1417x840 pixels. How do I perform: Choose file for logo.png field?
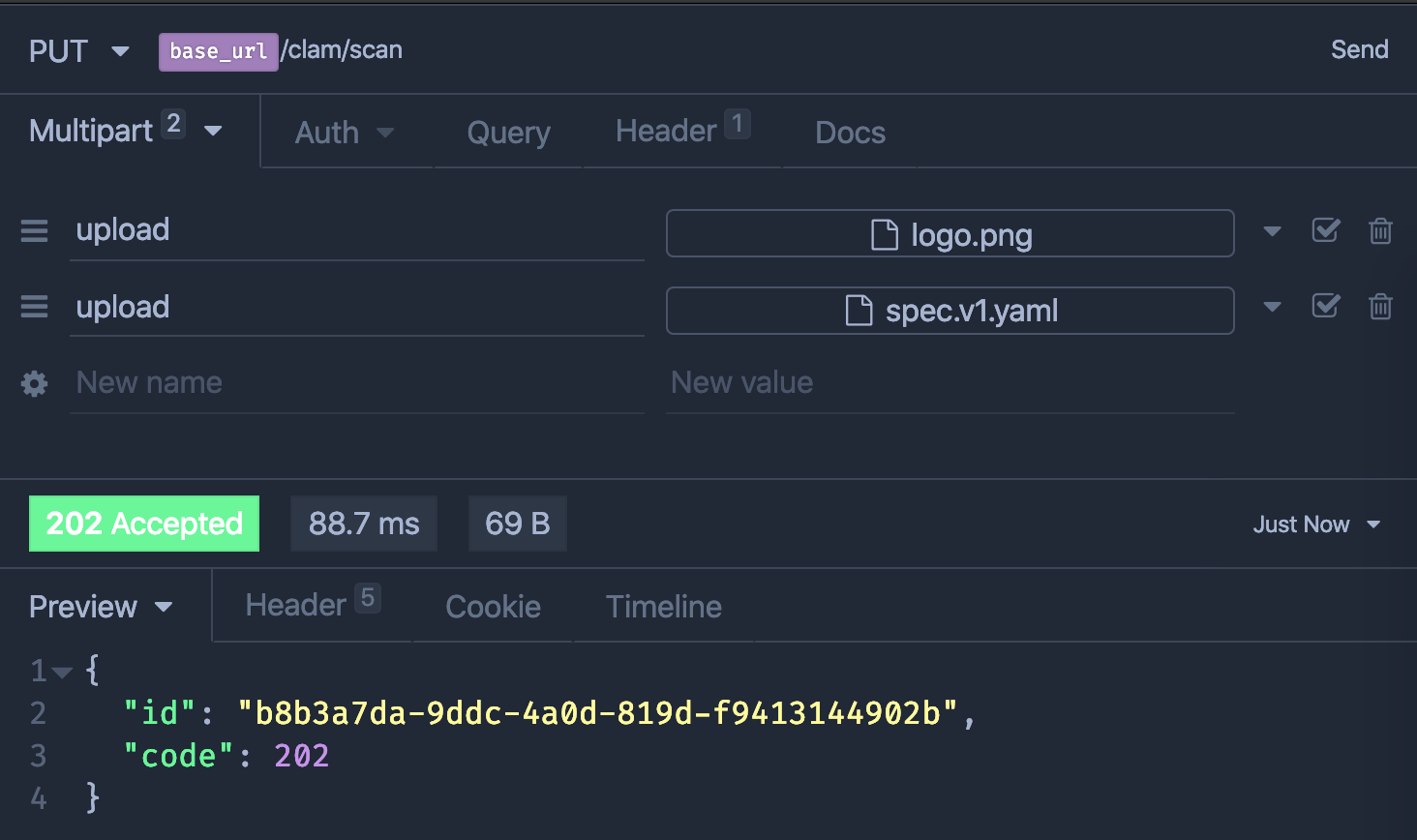(x=950, y=234)
